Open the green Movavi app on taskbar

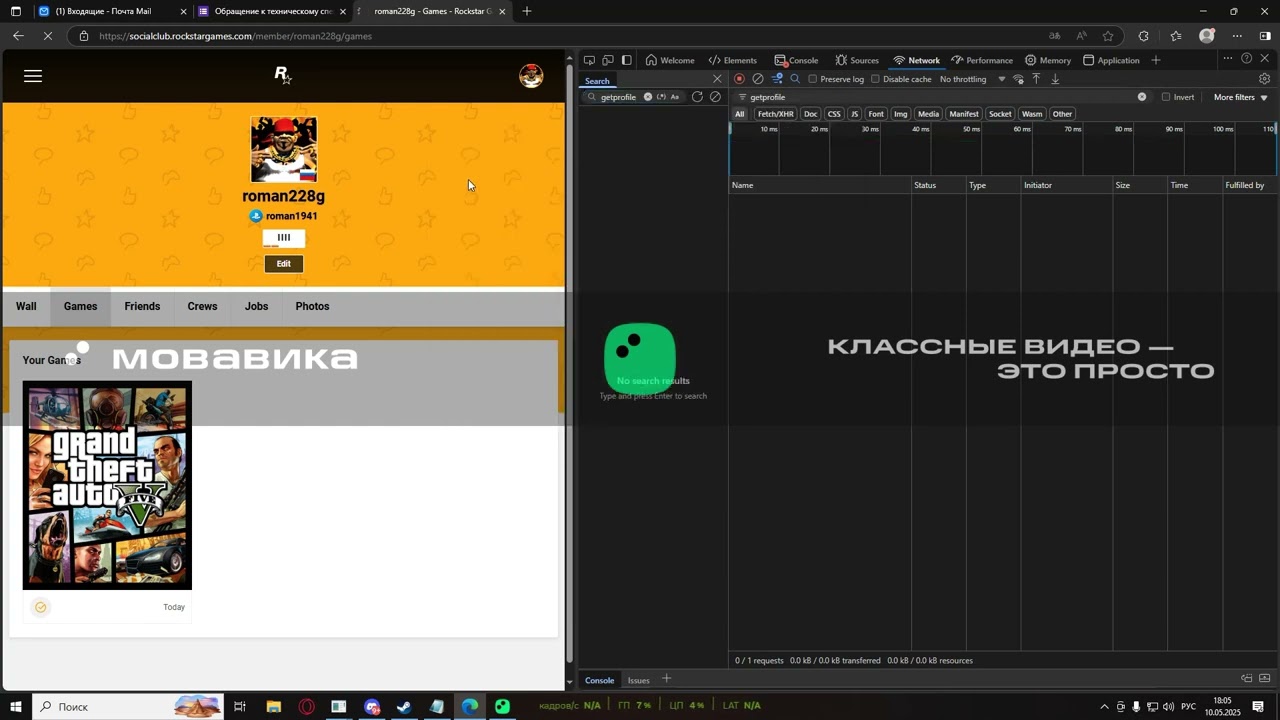tap(502, 707)
